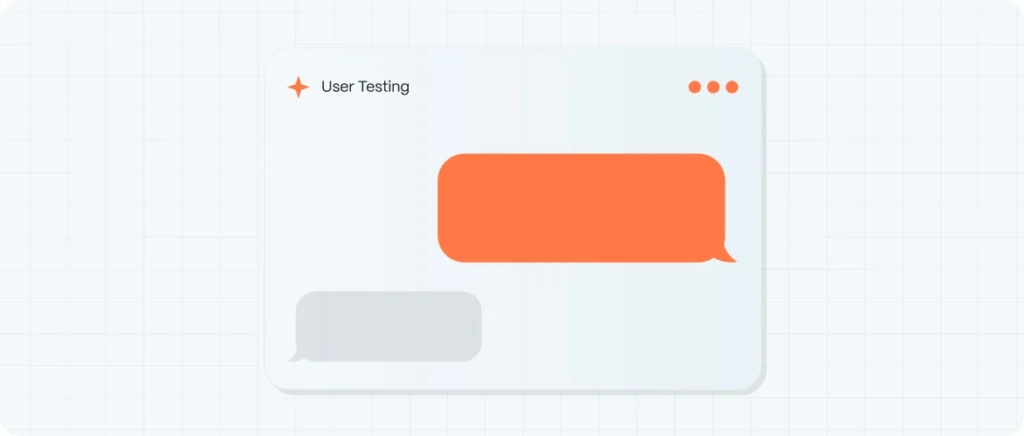Select the gray chat message bubble
The image size is (1024, 436).
389,325
